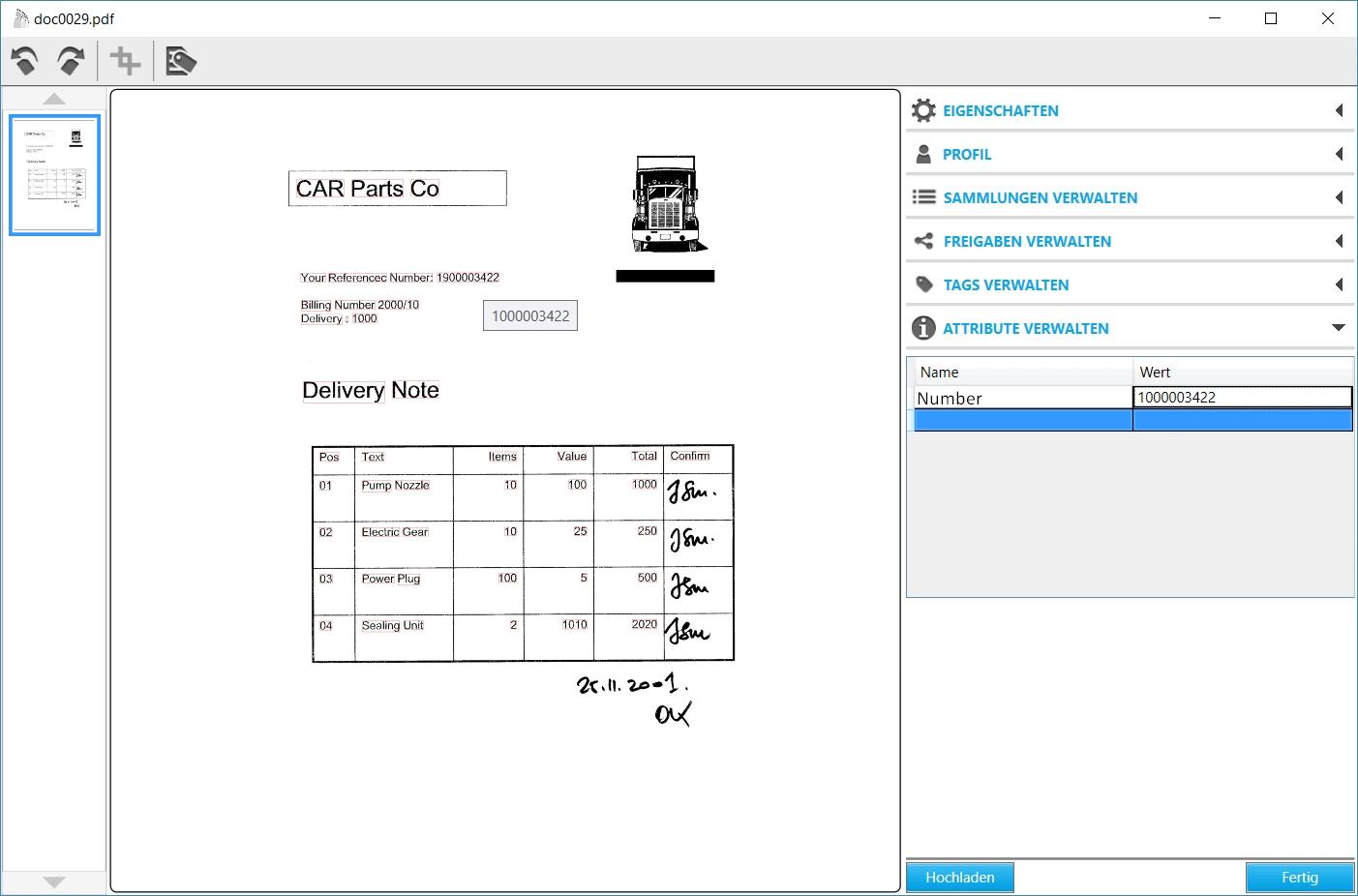The image size is (1358, 896).
Task: Click the rotate right toolbar icon
Action: (x=72, y=62)
